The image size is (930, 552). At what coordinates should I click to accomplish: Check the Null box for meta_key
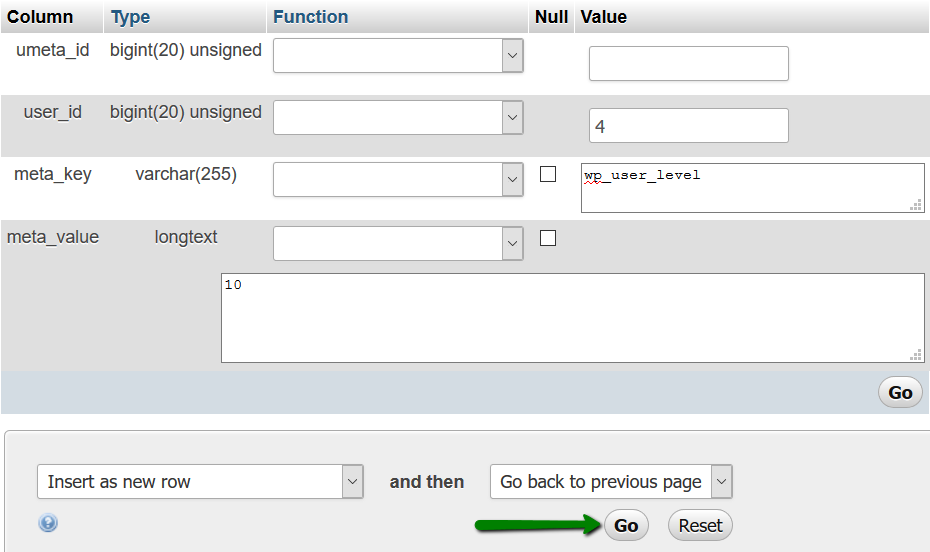548,174
